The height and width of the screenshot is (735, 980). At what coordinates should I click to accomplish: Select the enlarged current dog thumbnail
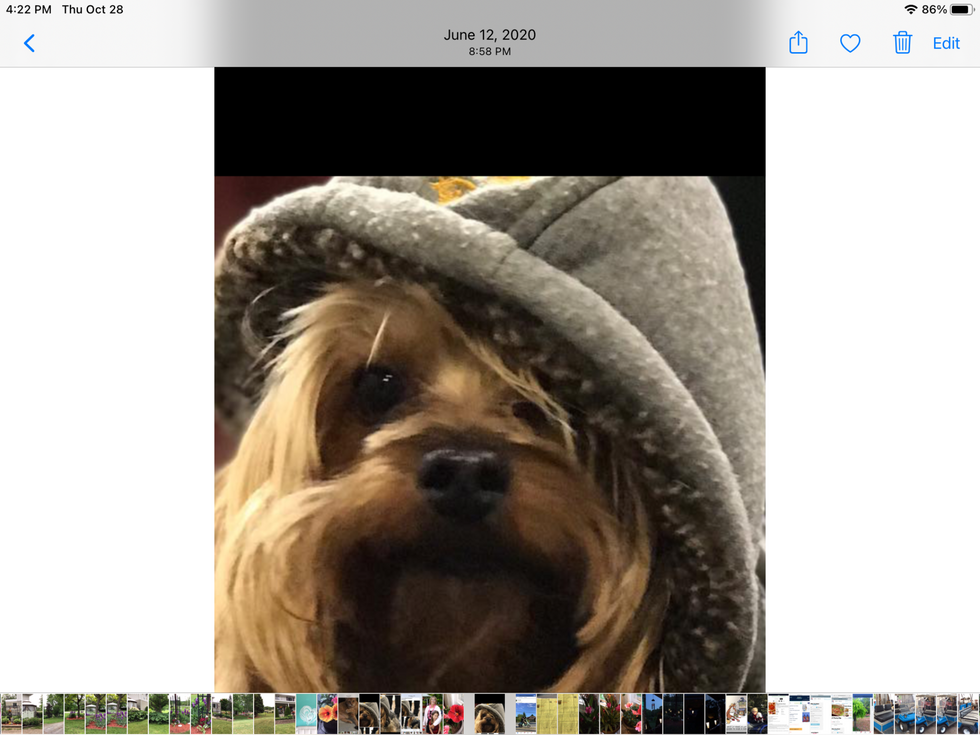pyautogui.click(x=489, y=714)
